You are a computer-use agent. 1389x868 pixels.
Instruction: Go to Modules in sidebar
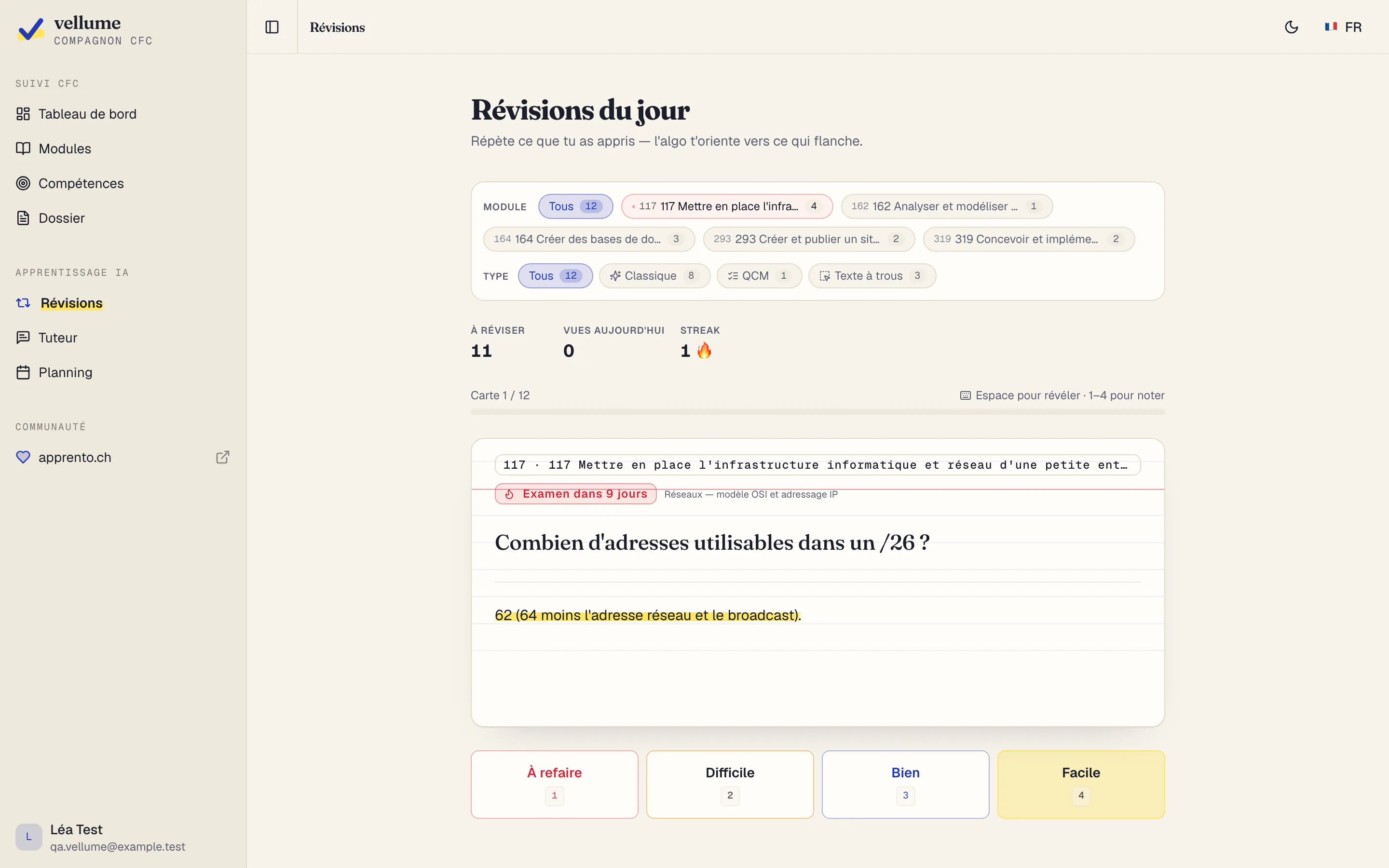[x=123, y=149]
